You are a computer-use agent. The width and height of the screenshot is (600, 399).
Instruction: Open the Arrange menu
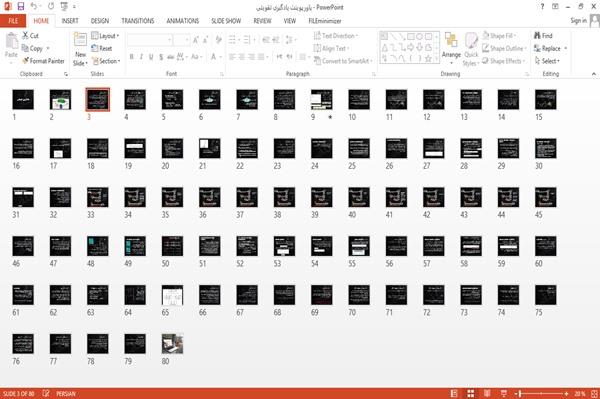pyautogui.click(x=451, y=49)
